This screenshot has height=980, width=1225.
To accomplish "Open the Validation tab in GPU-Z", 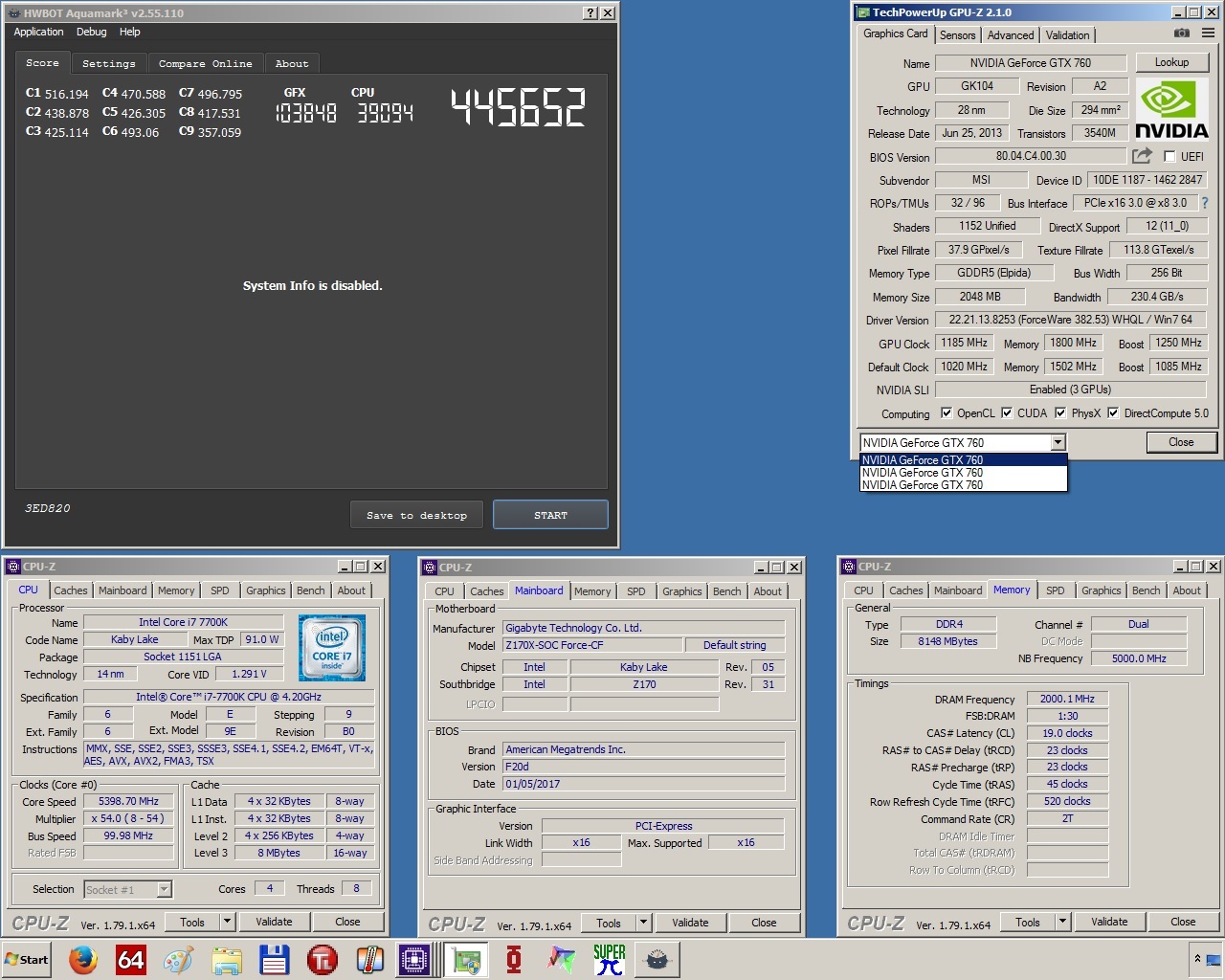I will click(1067, 35).
